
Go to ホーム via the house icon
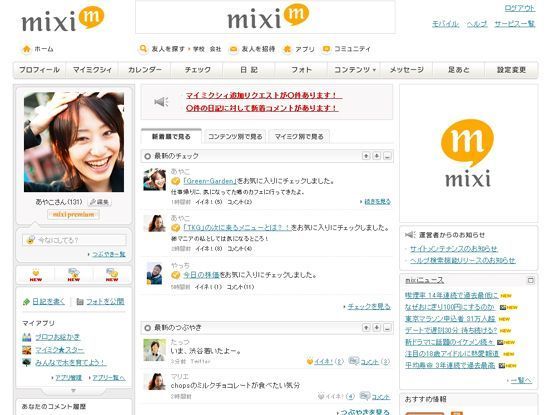click(x=27, y=49)
